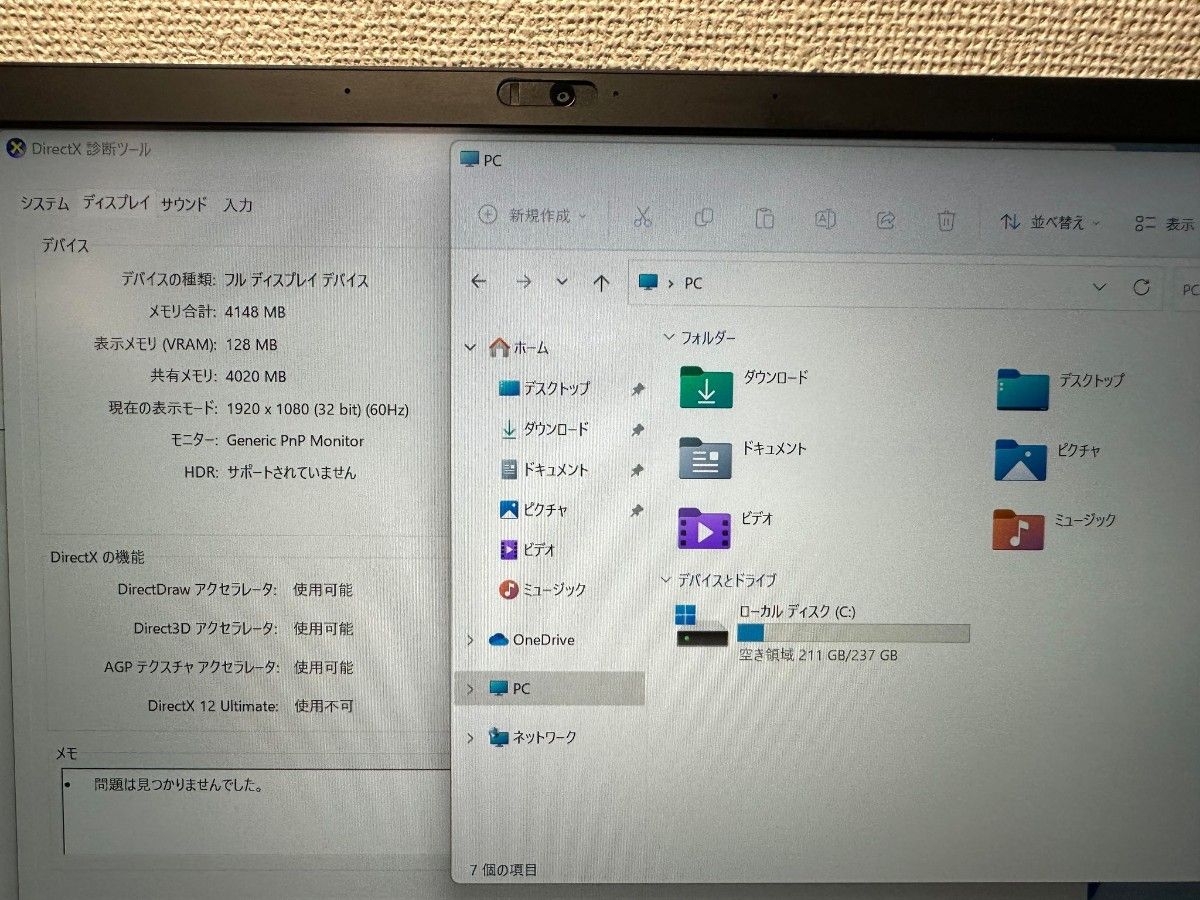Open the ダウンロード folder in main pane
Image resolution: width=1200 pixels, height=900 pixels.
(744, 386)
